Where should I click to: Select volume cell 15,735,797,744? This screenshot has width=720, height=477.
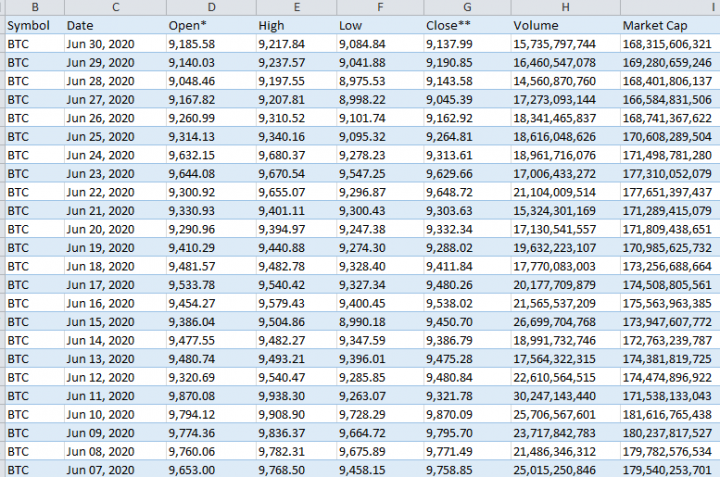(566, 44)
